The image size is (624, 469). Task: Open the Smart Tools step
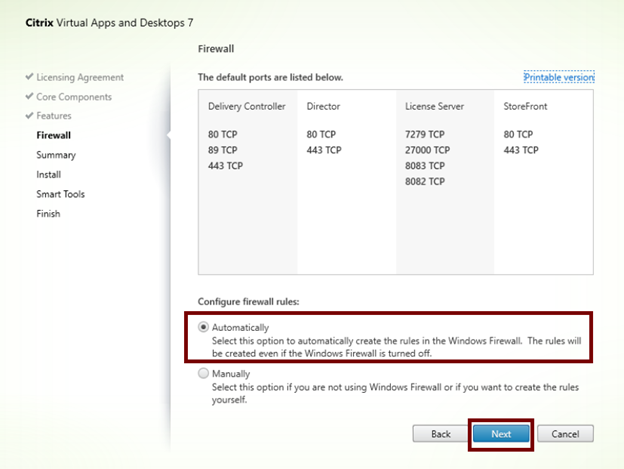60,194
